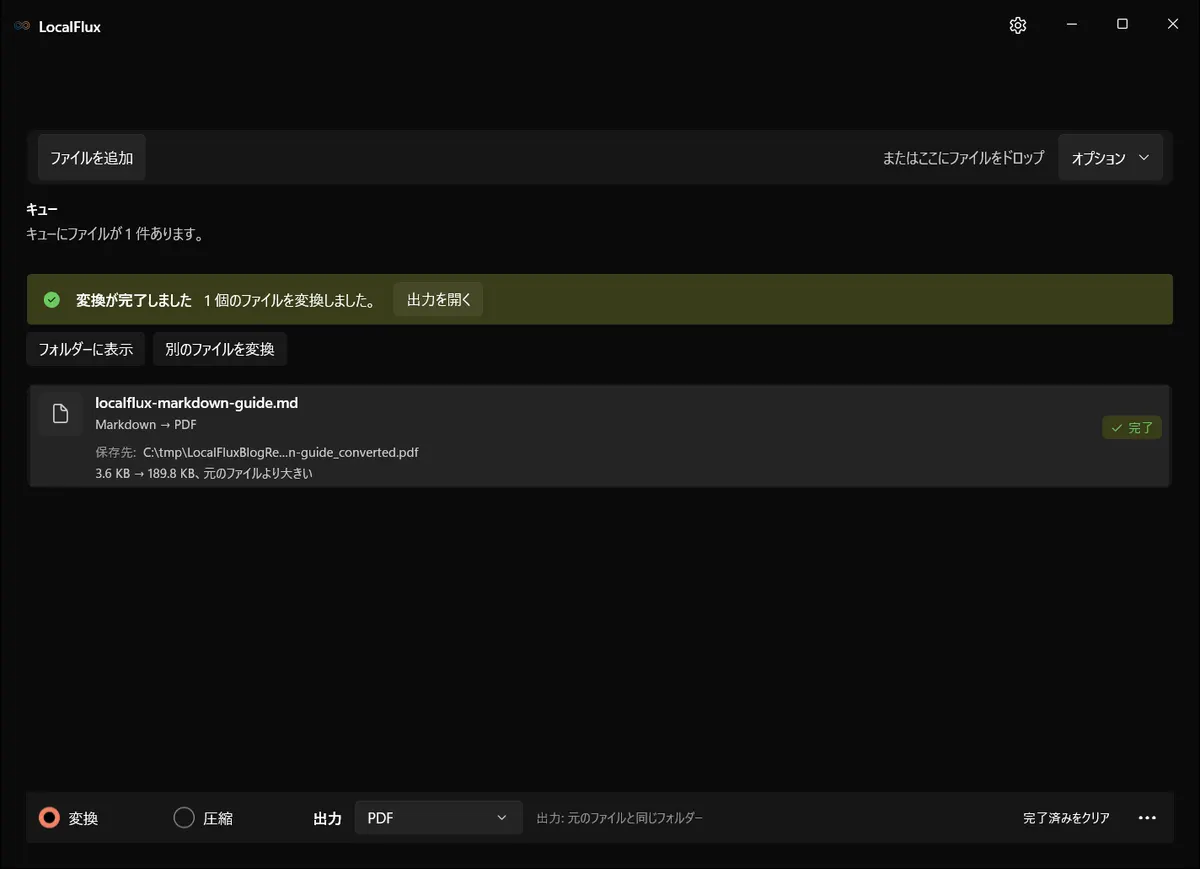
Task: Click the LocalFlux app logo icon
Action: point(22,27)
